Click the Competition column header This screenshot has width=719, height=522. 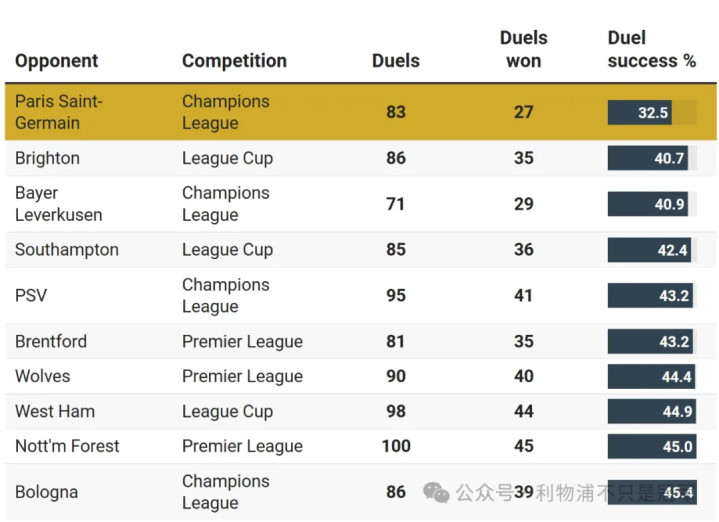coord(234,61)
